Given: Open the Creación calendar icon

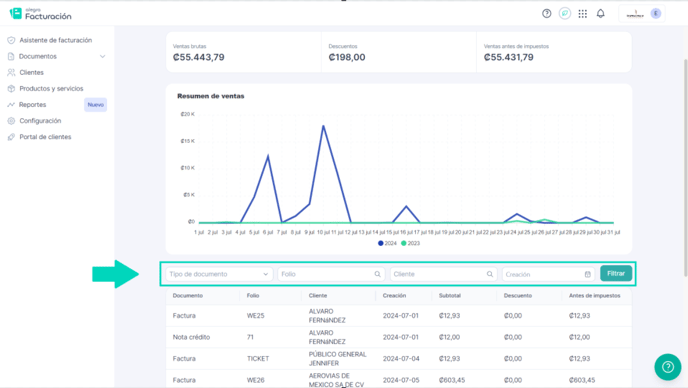Looking at the screenshot, I should coord(588,274).
